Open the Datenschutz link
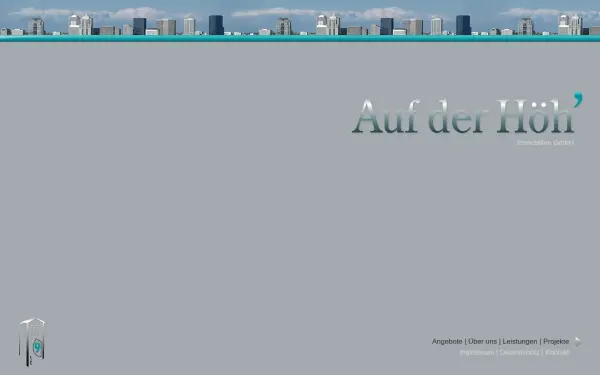600x375 pixels. tap(519, 352)
